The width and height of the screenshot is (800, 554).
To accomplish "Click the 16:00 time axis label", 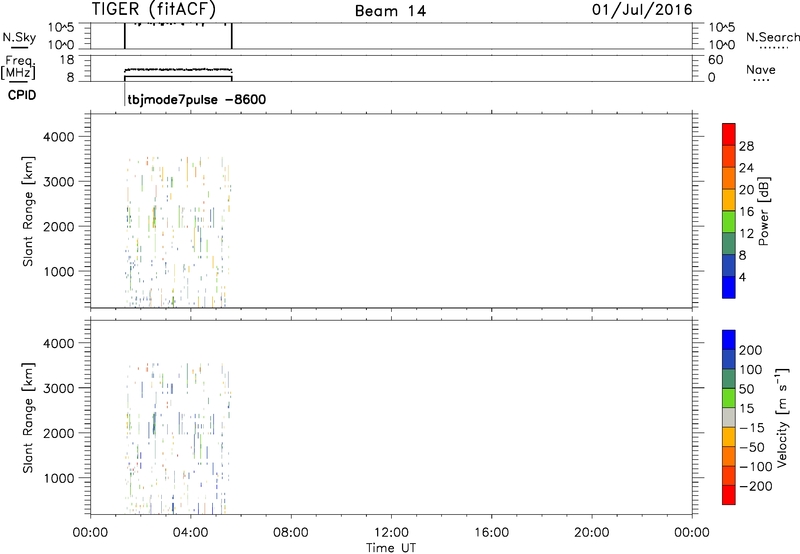I will [491, 533].
